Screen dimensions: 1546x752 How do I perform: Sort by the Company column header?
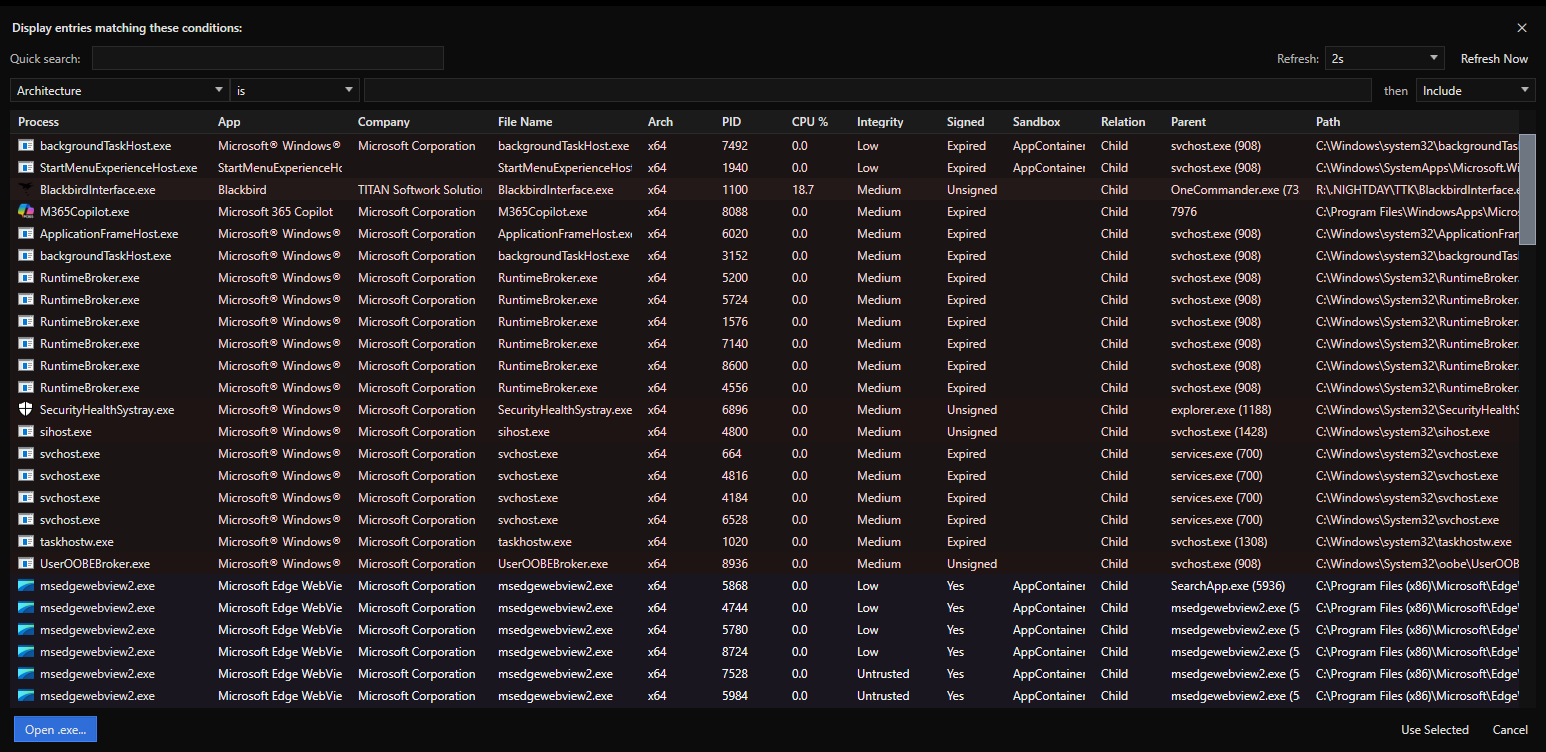point(384,122)
